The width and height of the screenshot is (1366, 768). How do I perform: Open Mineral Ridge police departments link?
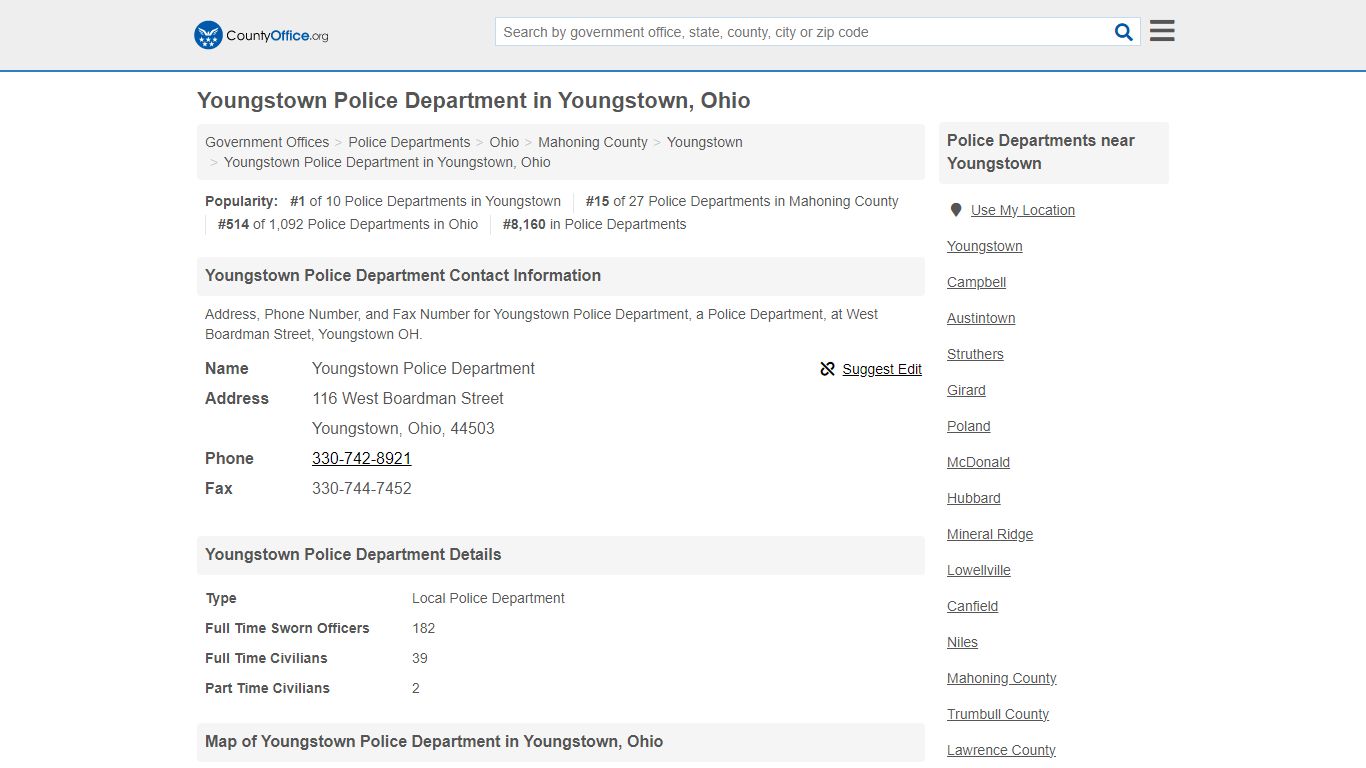click(x=990, y=534)
